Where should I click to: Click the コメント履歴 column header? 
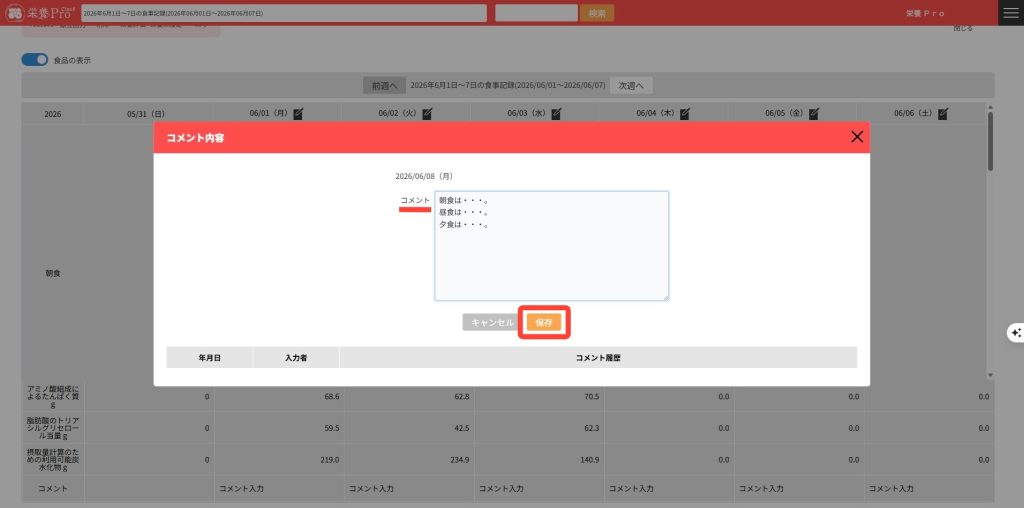(598, 358)
